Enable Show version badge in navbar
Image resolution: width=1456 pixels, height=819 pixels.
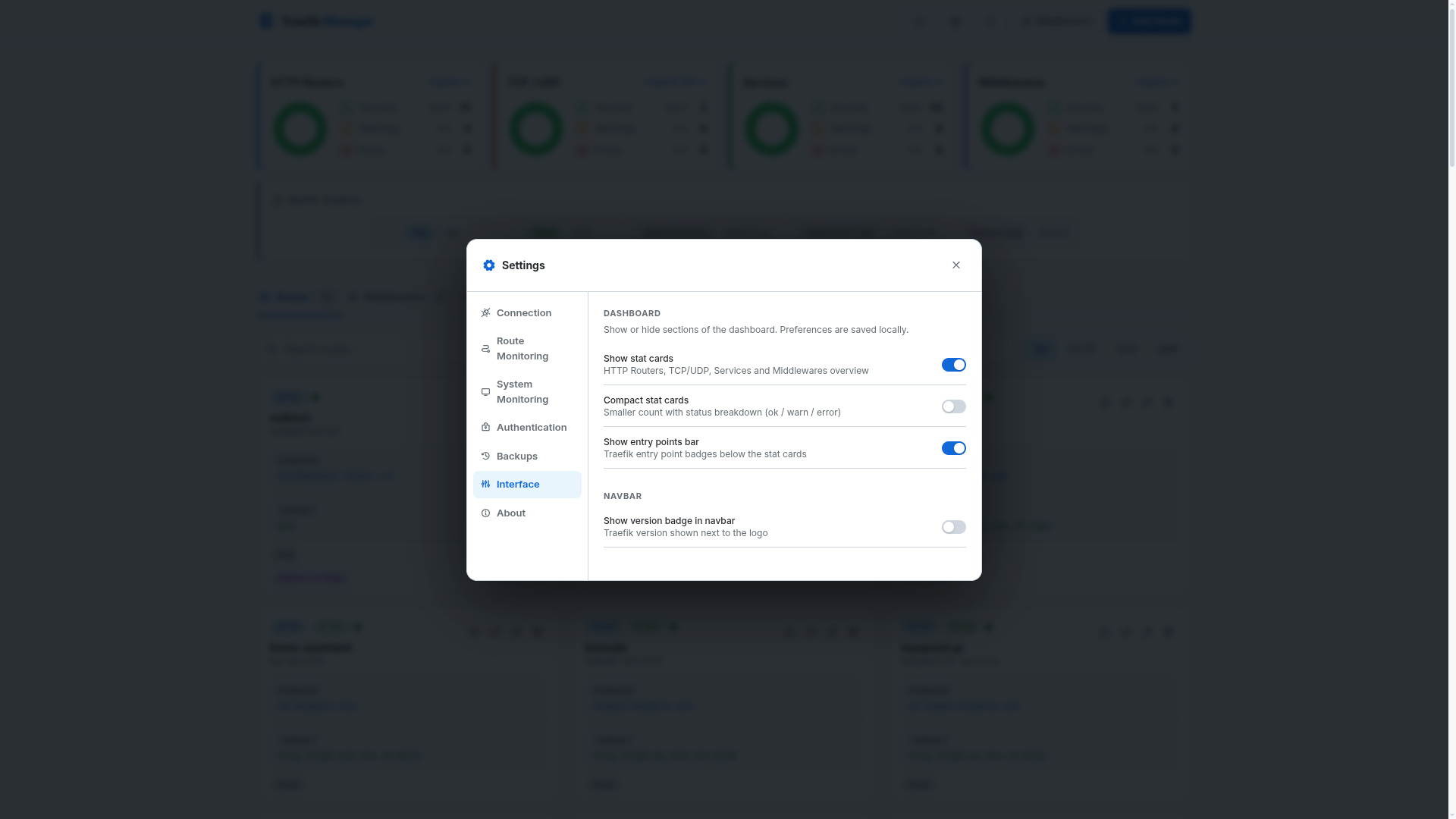pos(954,527)
